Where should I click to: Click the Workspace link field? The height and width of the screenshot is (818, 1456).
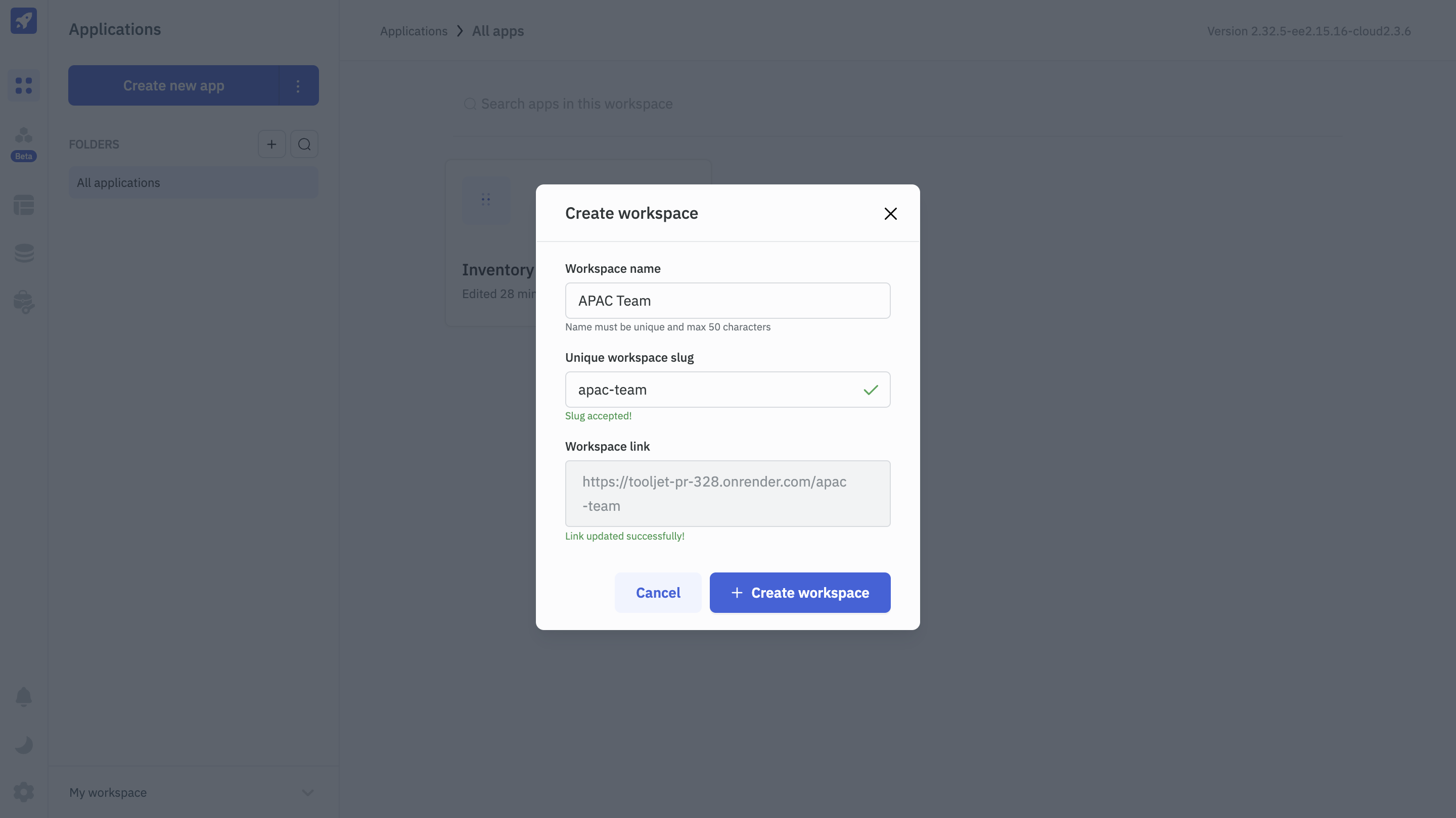(x=727, y=494)
